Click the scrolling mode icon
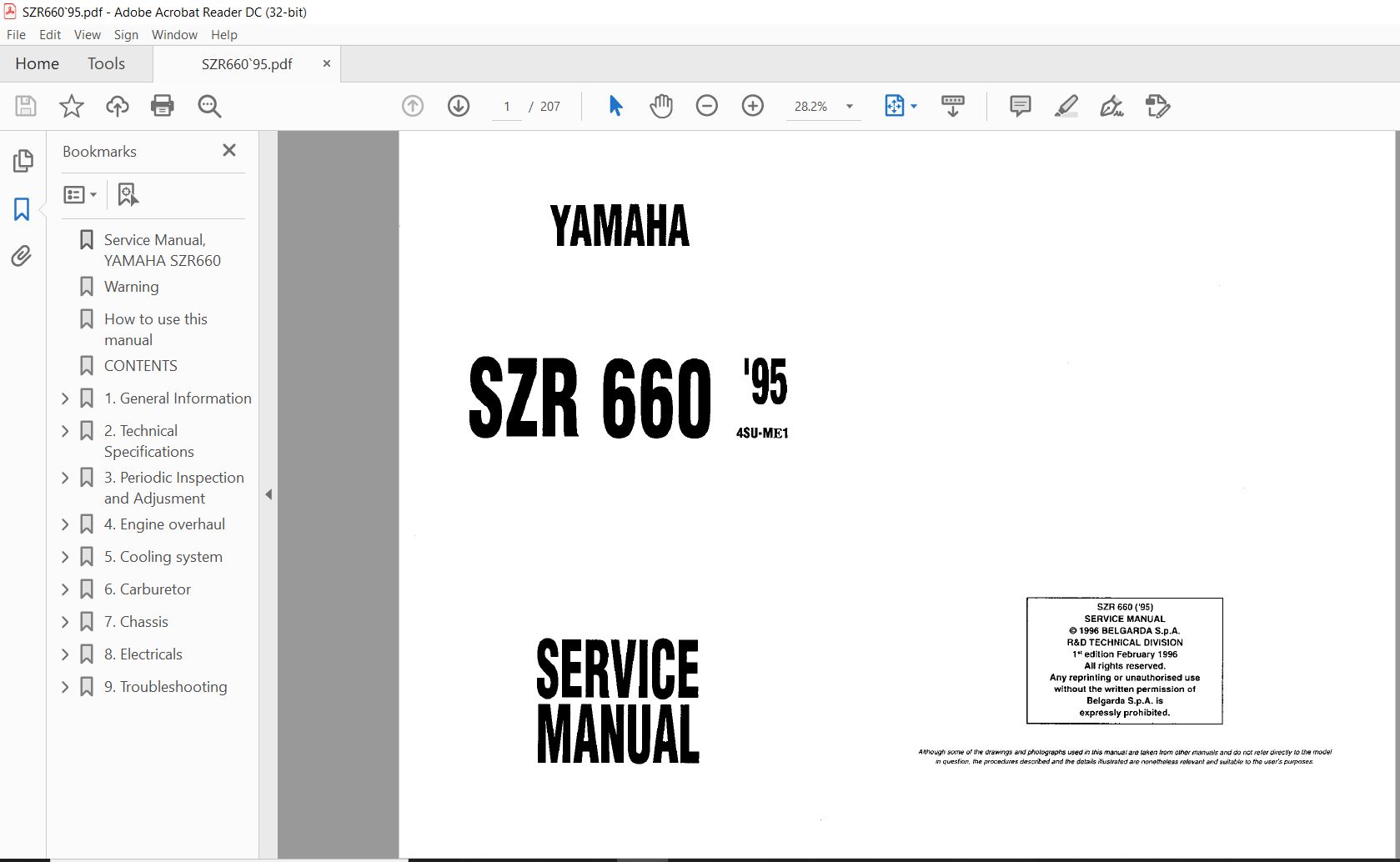Image resolution: width=1400 pixels, height=862 pixels. pyautogui.click(x=953, y=106)
